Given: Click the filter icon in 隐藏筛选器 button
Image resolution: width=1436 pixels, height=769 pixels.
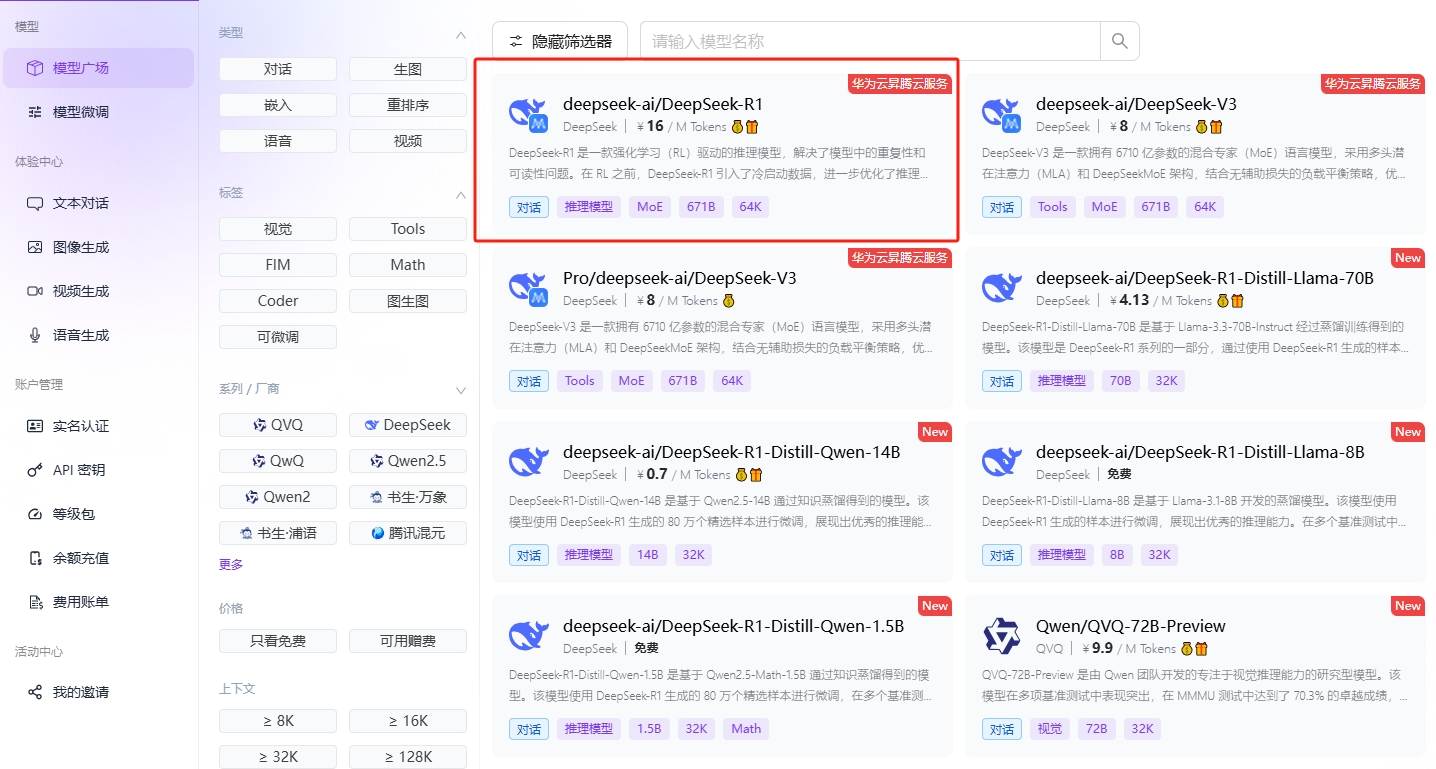Looking at the screenshot, I should click(516, 41).
